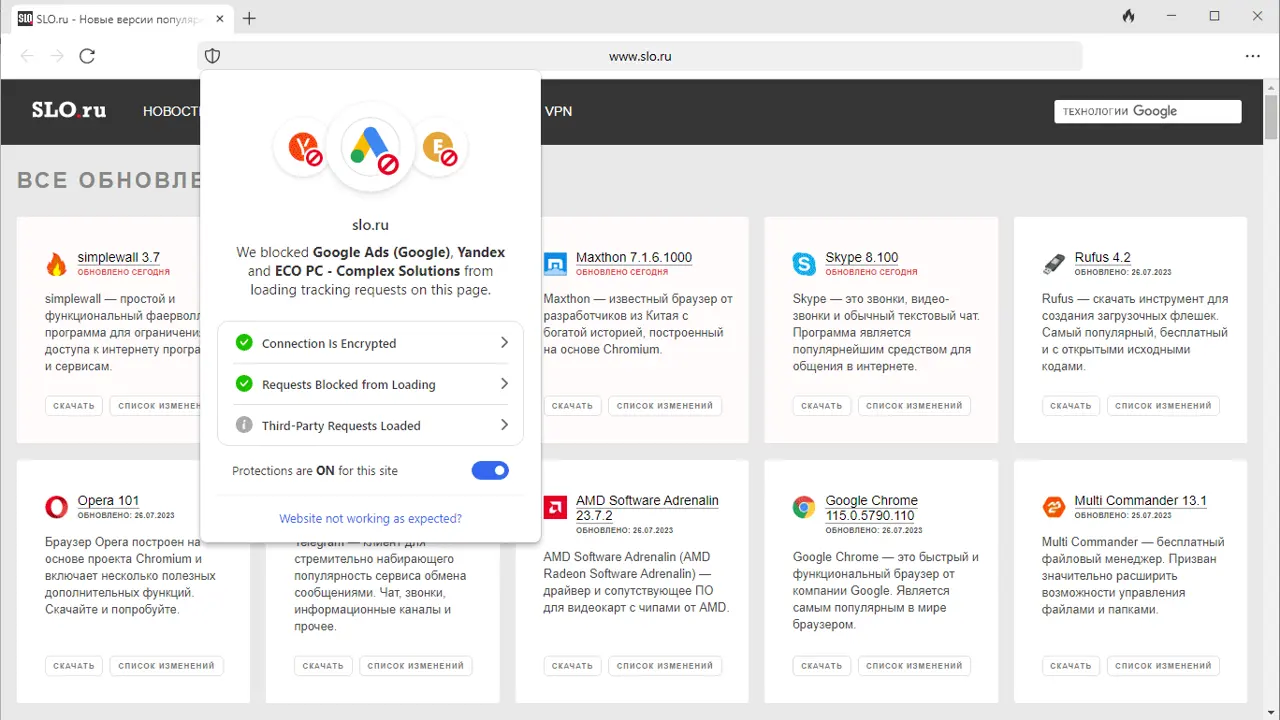The image size is (1280, 720).
Task: Open a new tab with plus icon
Action: click(249, 18)
